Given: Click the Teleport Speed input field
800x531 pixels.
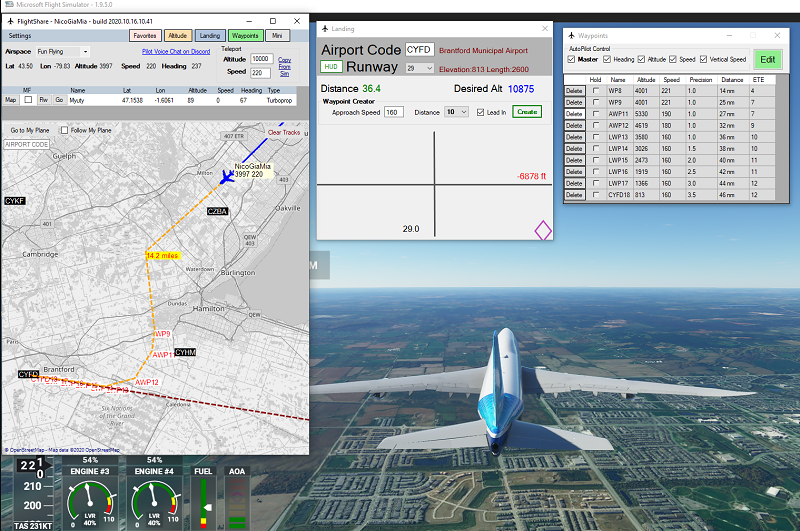Looking at the screenshot, I should coord(260,73).
